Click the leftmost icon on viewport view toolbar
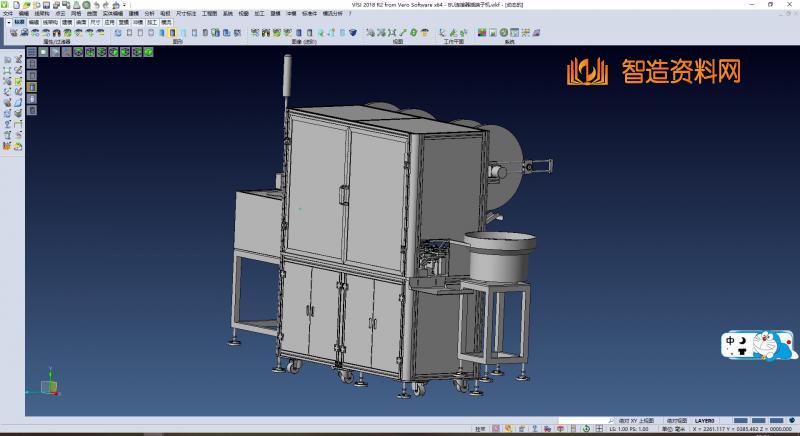 (x=31, y=51)
